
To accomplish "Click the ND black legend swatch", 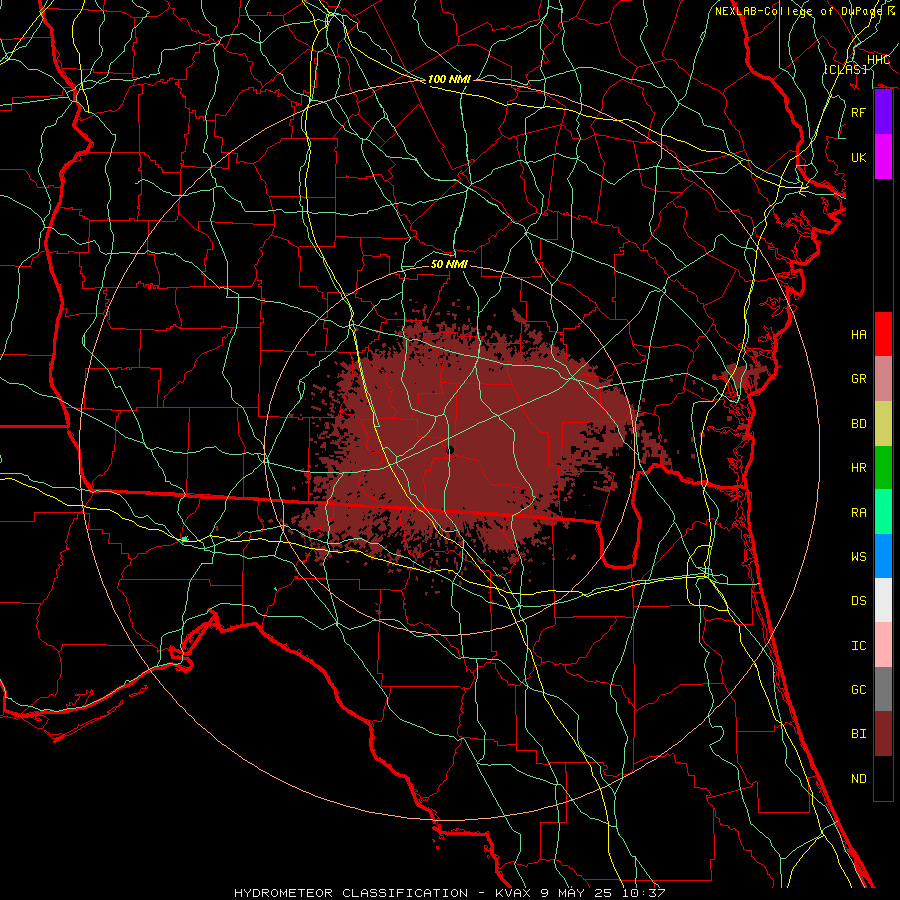I will [x=883, y=778].
